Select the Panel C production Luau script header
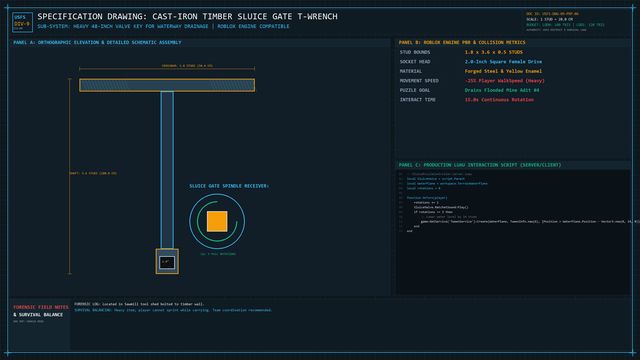The height and width of the screenshot is (360, 640). [x=480, y=165]
